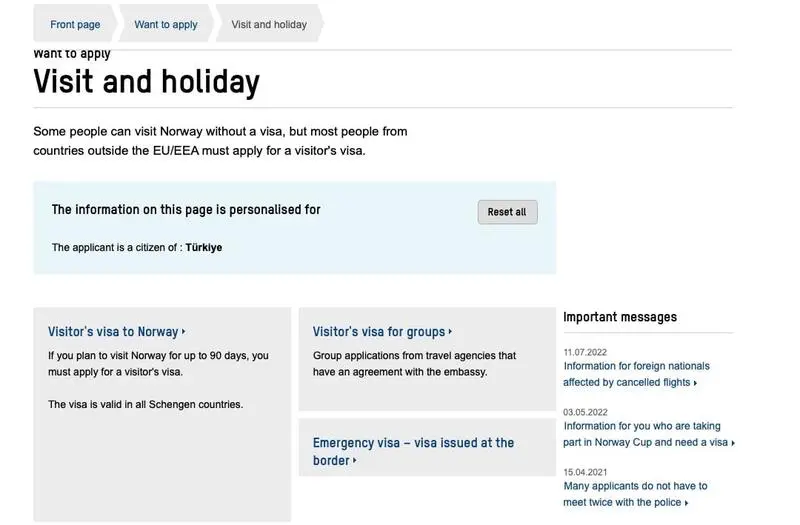The image size is (800, 525).
Task: Click arrow icon after Emergency visa border text
Action: [x=355, y=461]
